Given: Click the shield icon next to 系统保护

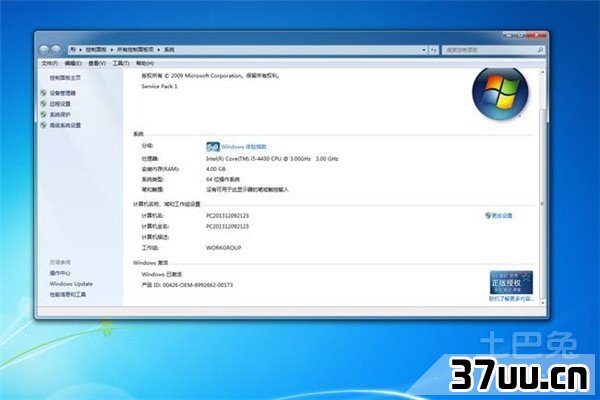Looking at the screenshot, I should pyautogui.click(x=44, y=114).
